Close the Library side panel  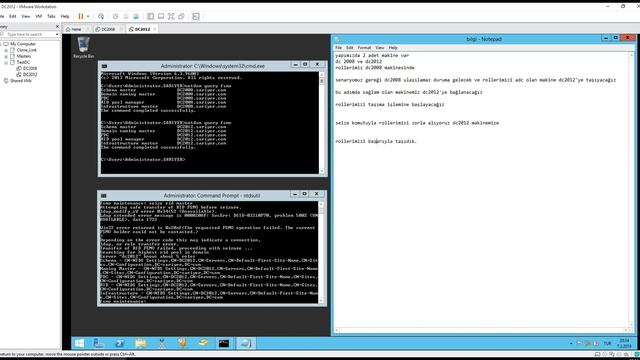[x=57, y=27]
